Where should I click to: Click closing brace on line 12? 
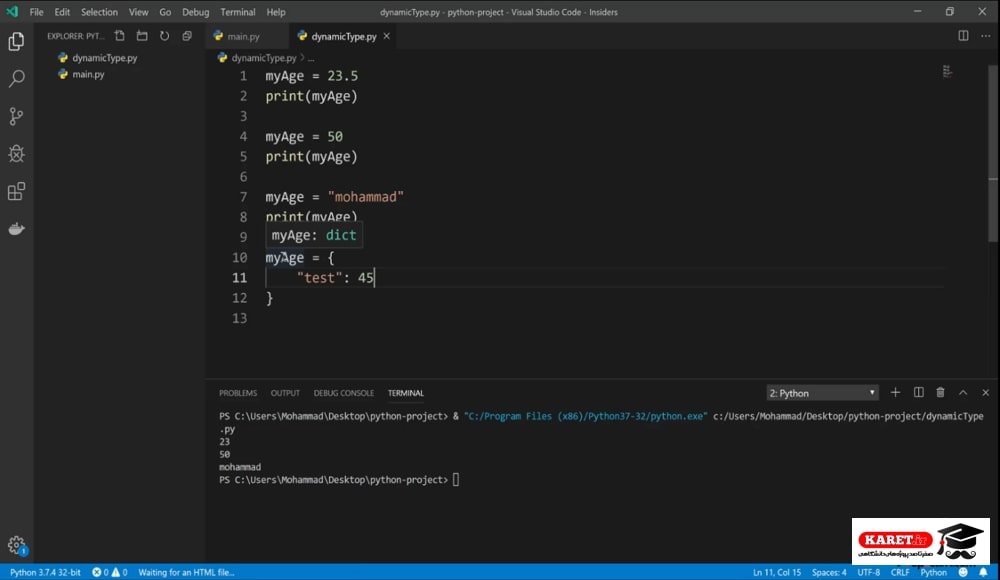[x=269, y=297]
